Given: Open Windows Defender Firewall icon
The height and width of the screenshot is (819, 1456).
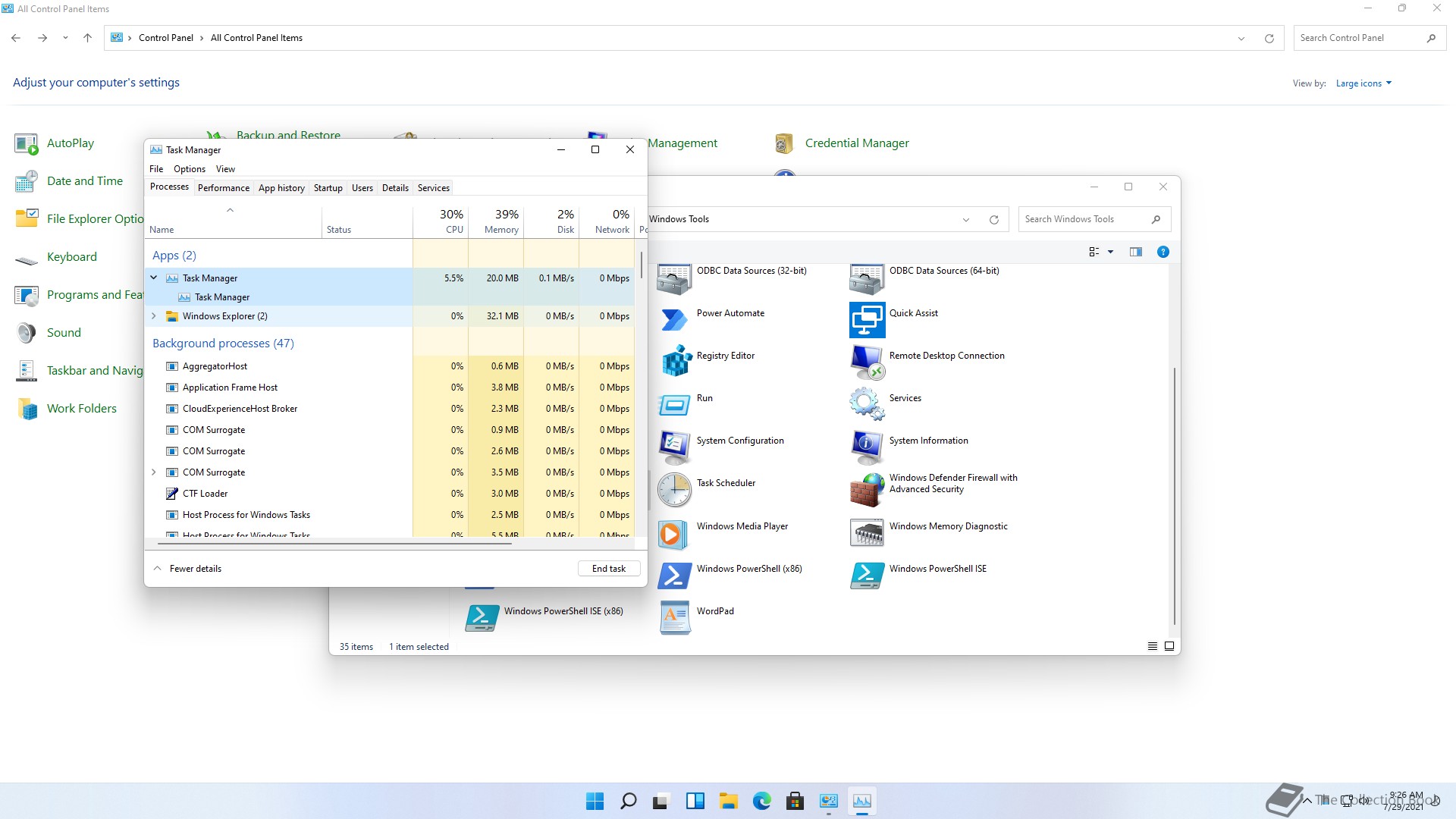Looking at the screenshot, I should pos(868,490).
